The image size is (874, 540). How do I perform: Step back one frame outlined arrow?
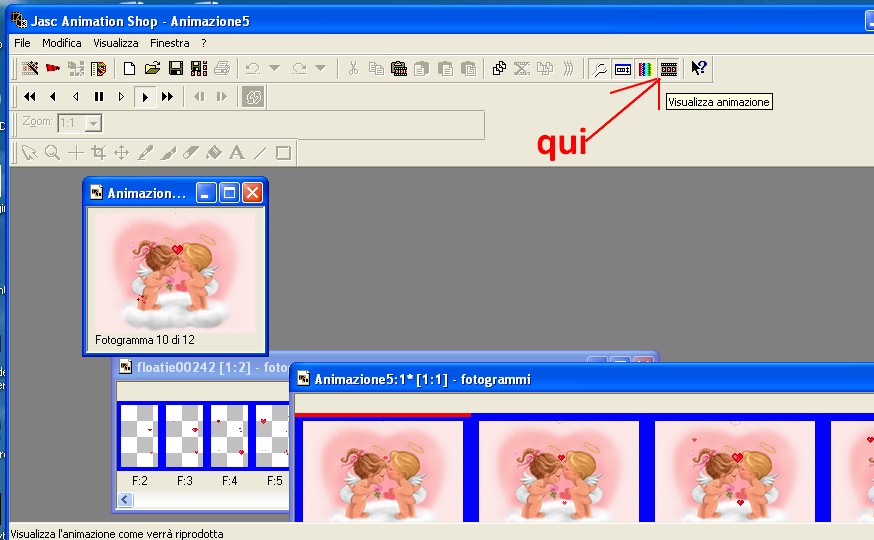pyautogui.click(x=76, y=96)
